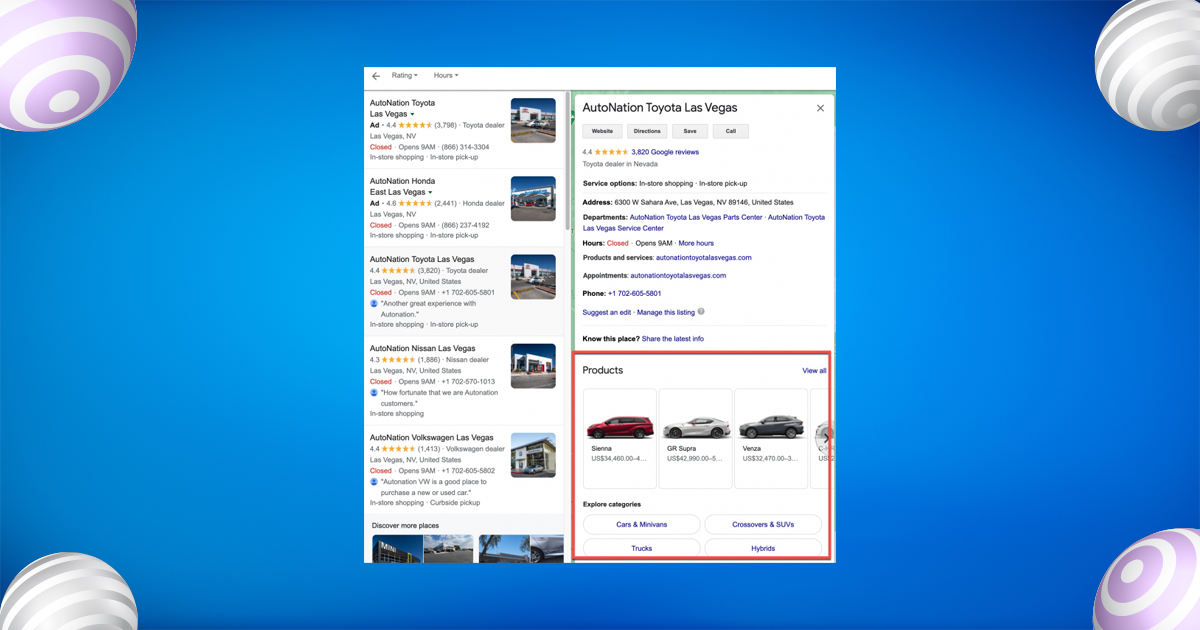Click View all products link
Image resolution: width=1200 pixels, height=630 pixels.
point(814,371)
